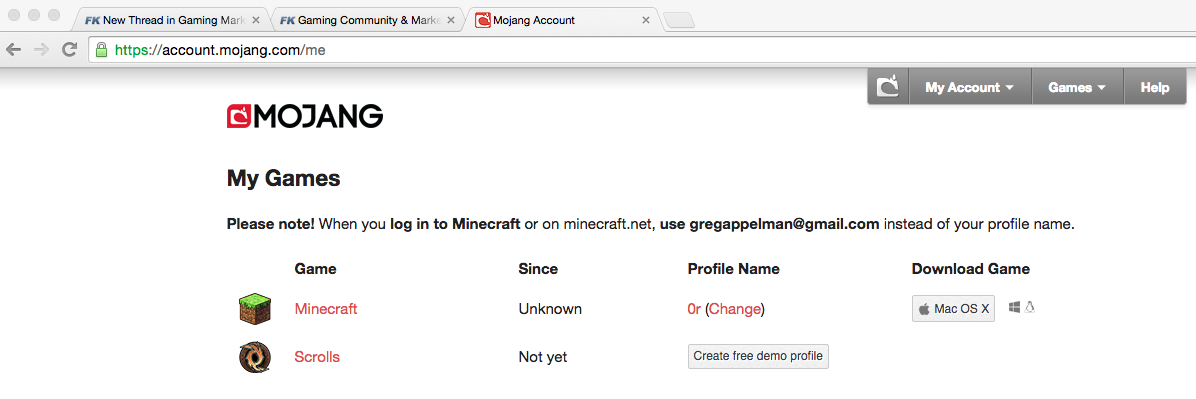Click the 'Unknown' since value
The width and height of the screenshot is (1196, 399).
click(550, 309)
